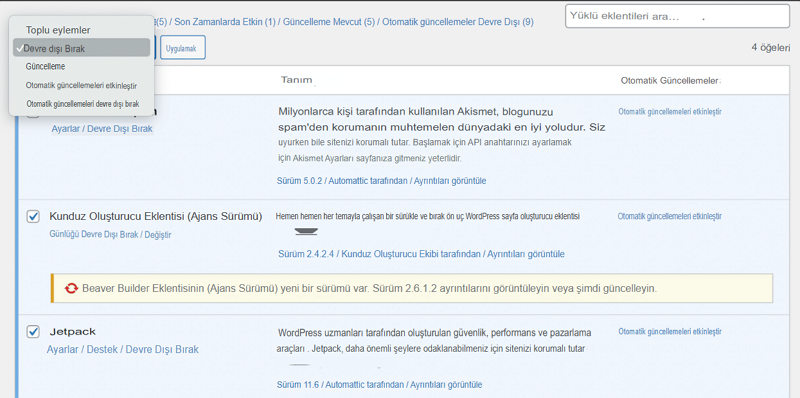
Task: Filter by 'Otomatik güncellemeler Devre Dışı (9)'
Action: (458, 22)
